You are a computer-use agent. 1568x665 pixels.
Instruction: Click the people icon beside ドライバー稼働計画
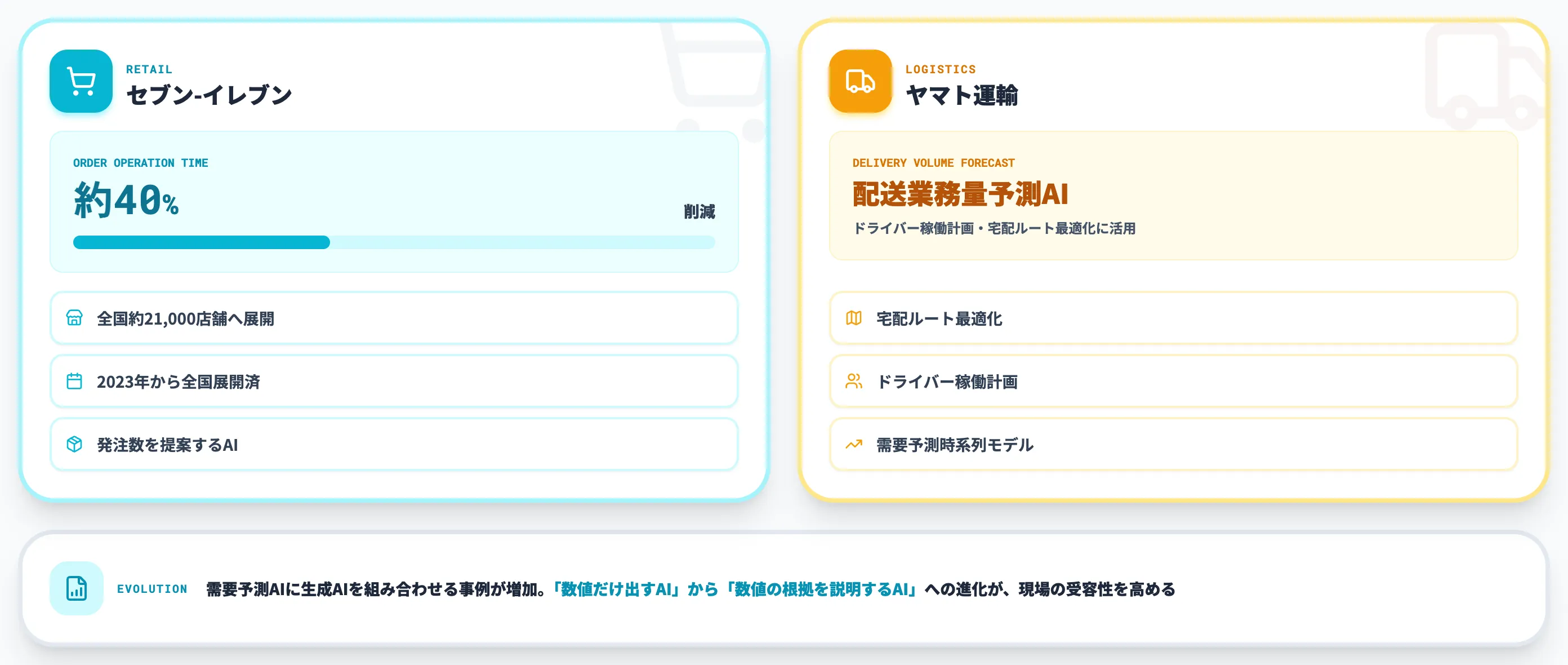click(853, 381)
